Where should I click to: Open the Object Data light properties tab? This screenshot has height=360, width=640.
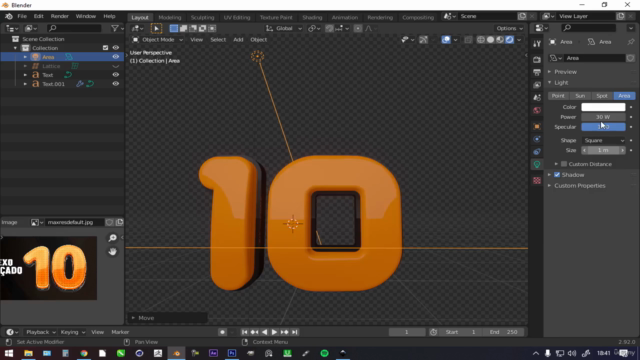click(537, 164)
